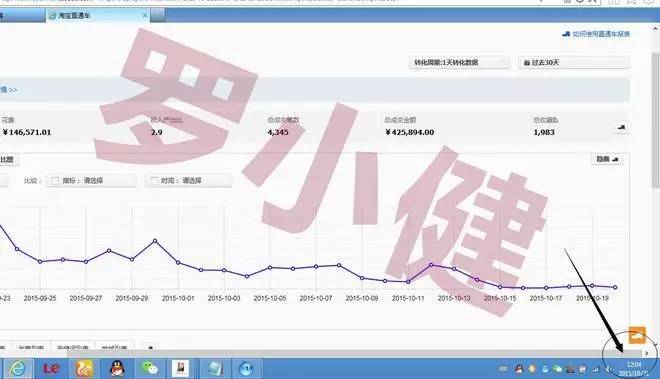Click the vertical scrollbar up arrow

tap(656, 29)
